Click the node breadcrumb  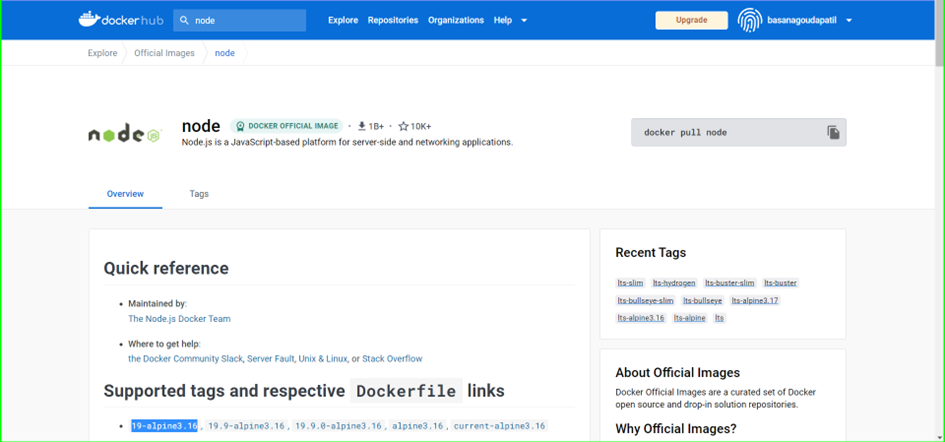click(225, 53)
